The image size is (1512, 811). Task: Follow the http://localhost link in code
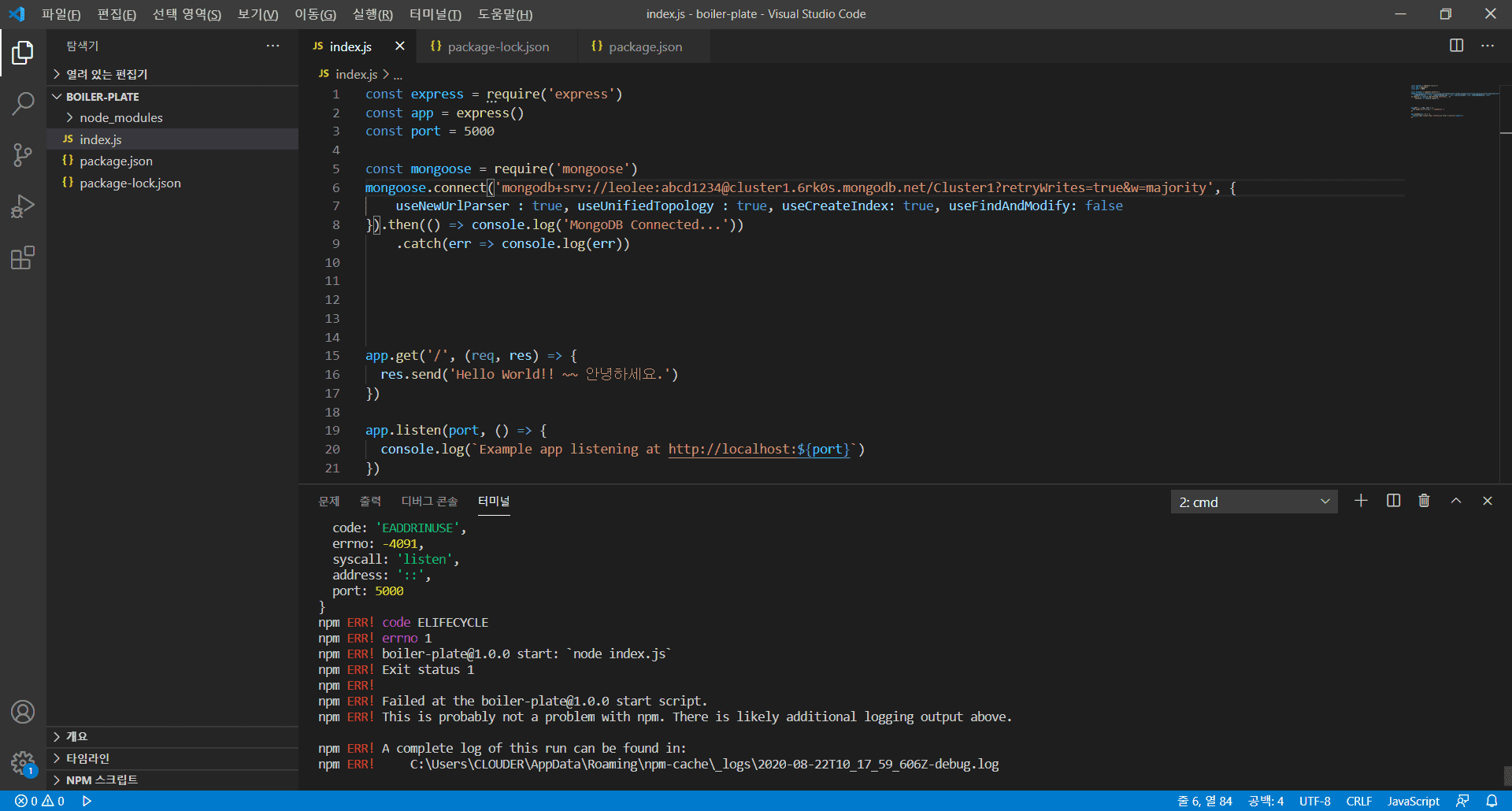pos(759,450)
